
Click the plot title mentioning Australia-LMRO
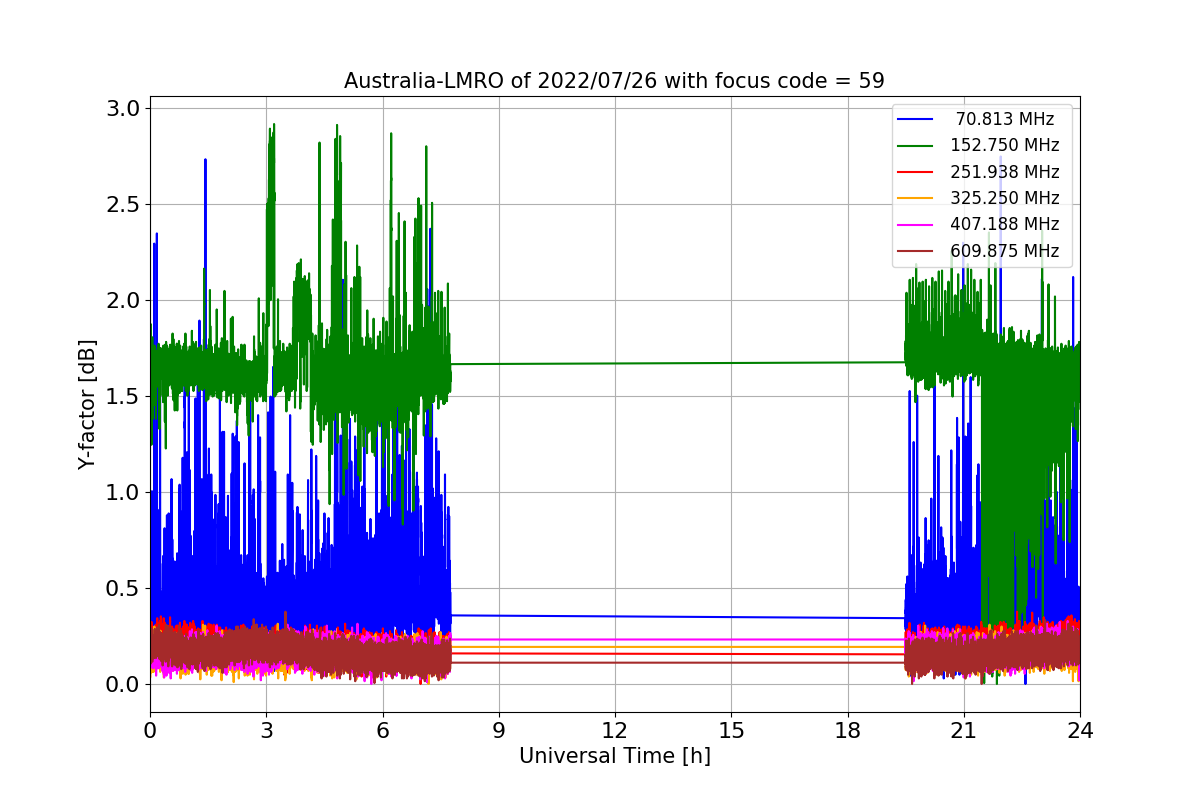pos(614,81)
